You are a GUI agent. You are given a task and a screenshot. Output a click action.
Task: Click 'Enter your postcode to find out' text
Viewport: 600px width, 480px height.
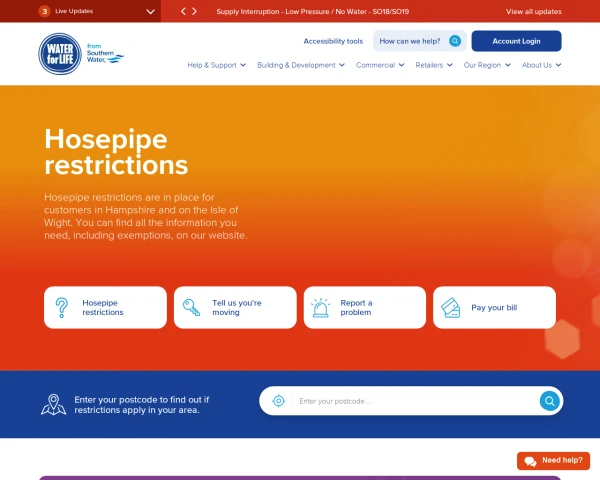coord(142,405)
